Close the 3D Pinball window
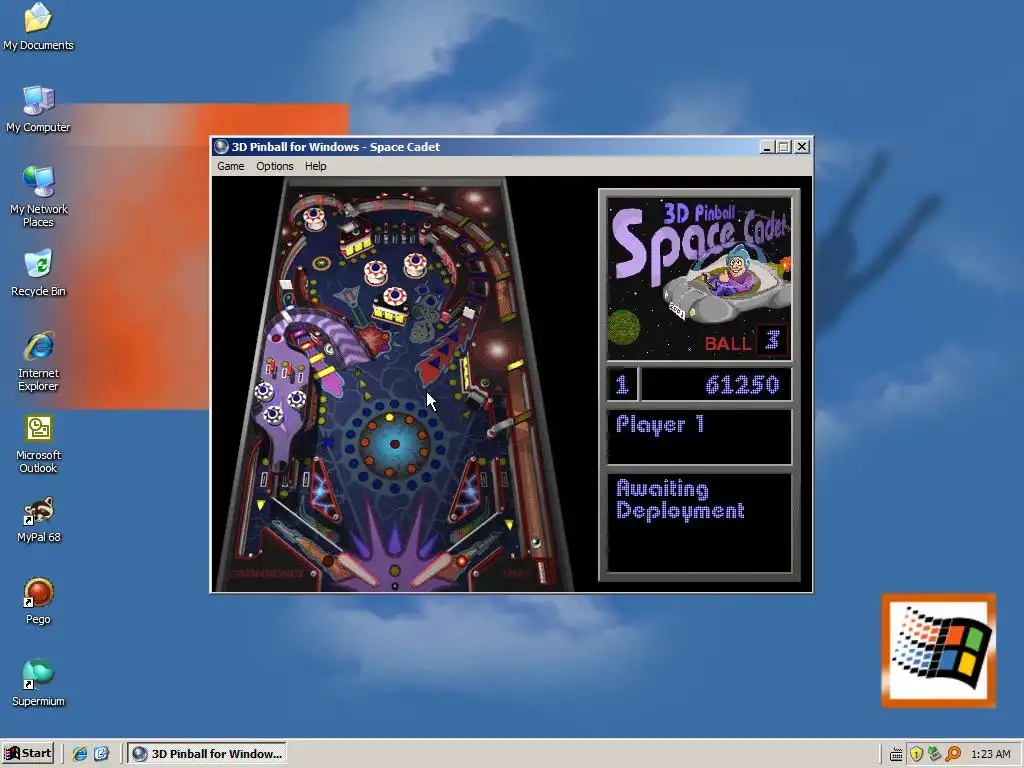Viewport: 1024px width, 768px height. pyautogui.click(x=802, y=147)
